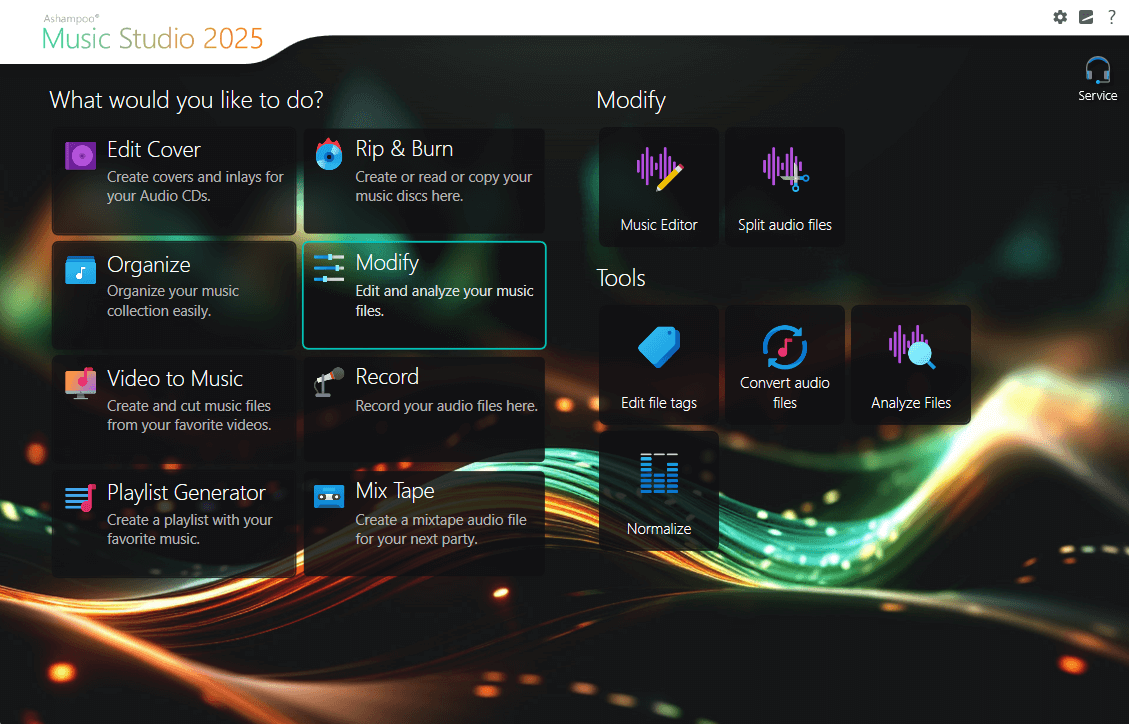Click the skin icon beside settings gear
The height and width of the screenshot is (724, 1129).
[1086, 17]
